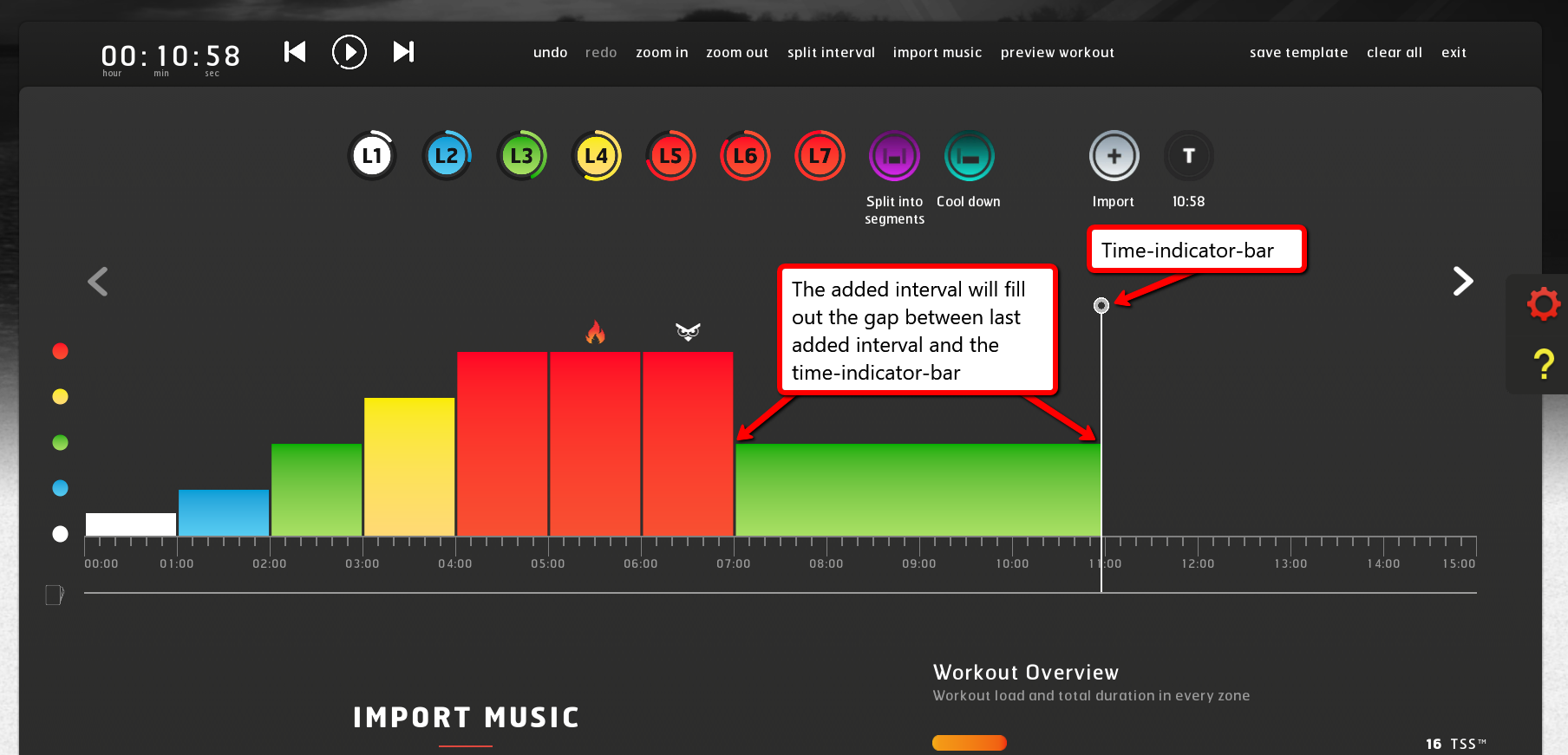The image size is (1568, 755).
Task: Pick the L7 red zone icon
Action: [820, 156]
